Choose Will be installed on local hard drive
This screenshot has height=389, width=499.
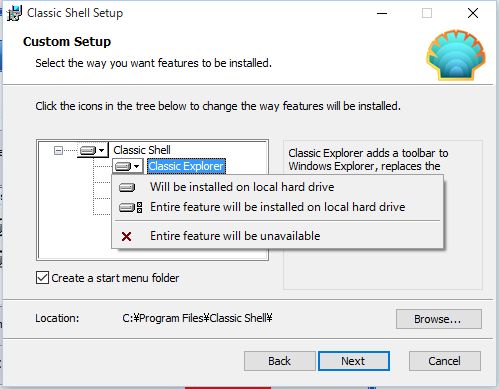pos(242,187)
